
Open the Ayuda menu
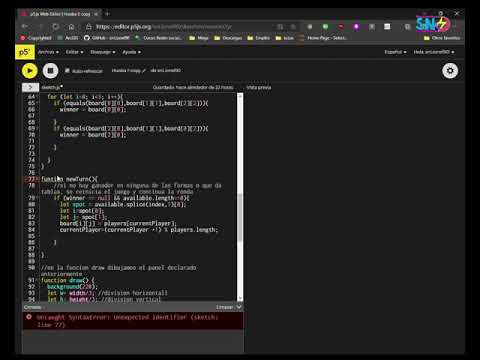[x=131, y=52]
